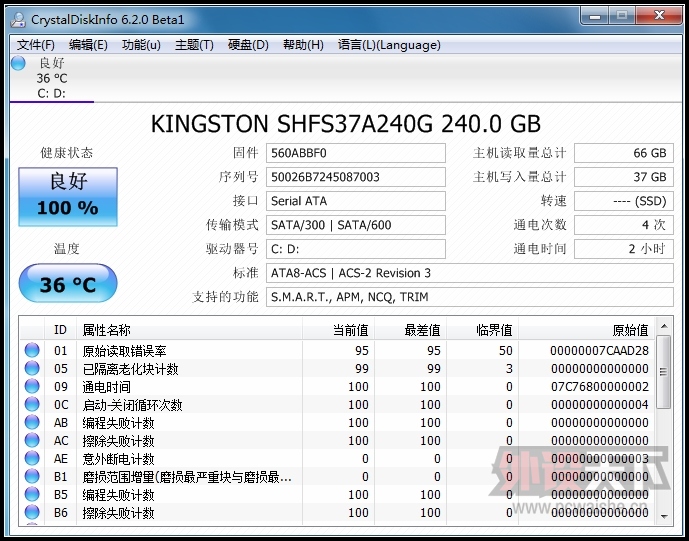Select the 已隔离老化块计数 attribute name
689x541 pixels.
[131, 369]
